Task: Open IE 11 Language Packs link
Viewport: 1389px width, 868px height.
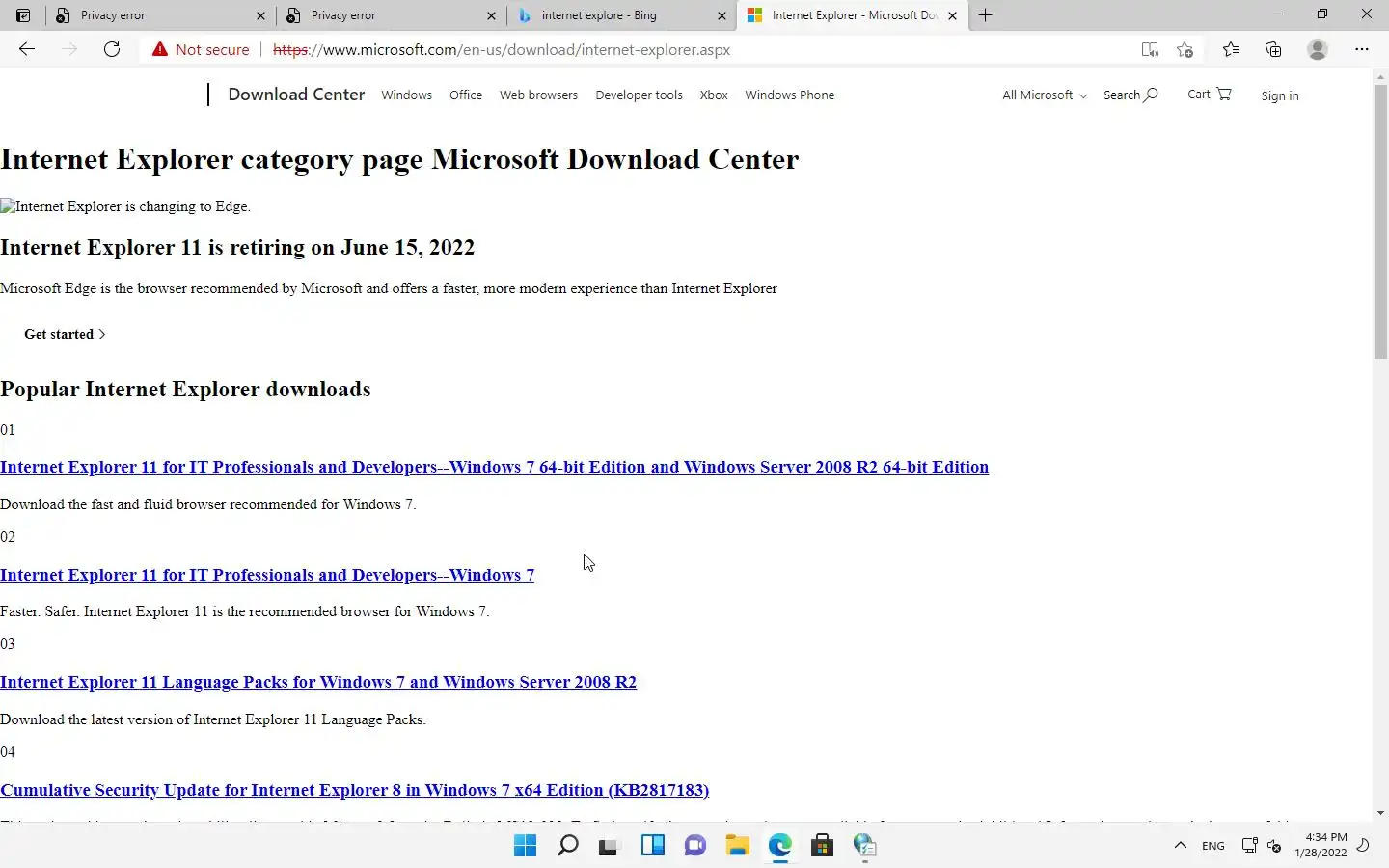Action: click(318, 682)
